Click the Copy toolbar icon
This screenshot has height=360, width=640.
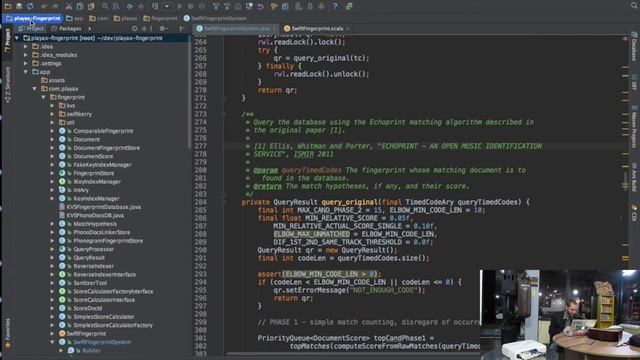(80, 6)
